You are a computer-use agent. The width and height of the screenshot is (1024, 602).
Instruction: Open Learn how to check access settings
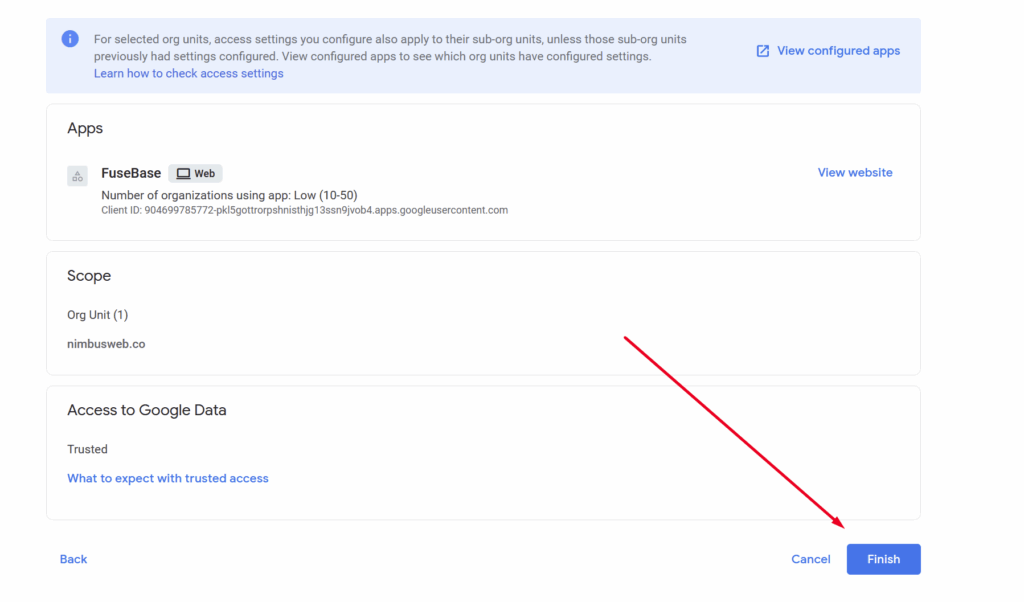[188, 74]
